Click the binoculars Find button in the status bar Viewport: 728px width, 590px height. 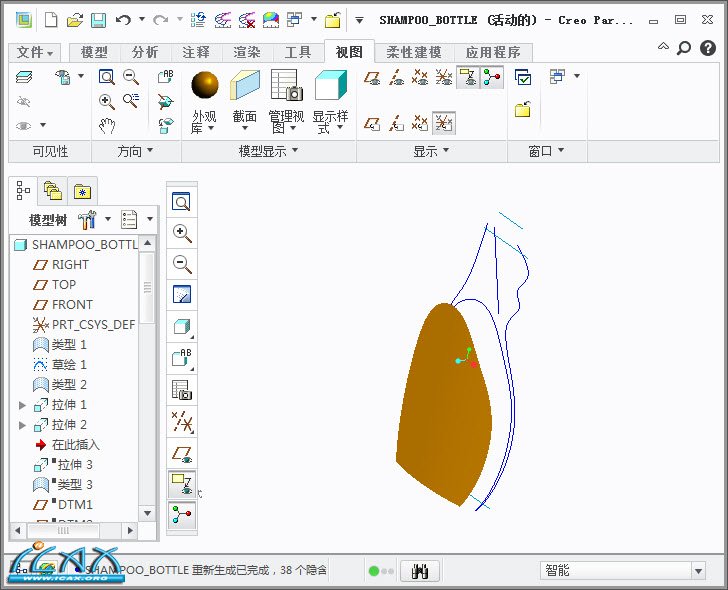click(421, 571)
